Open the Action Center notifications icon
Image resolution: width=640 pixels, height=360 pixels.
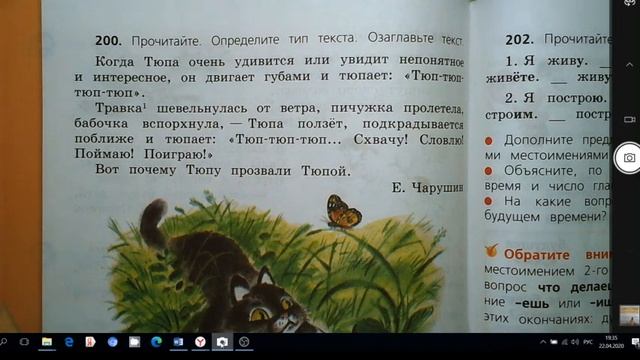click(635, 342)
